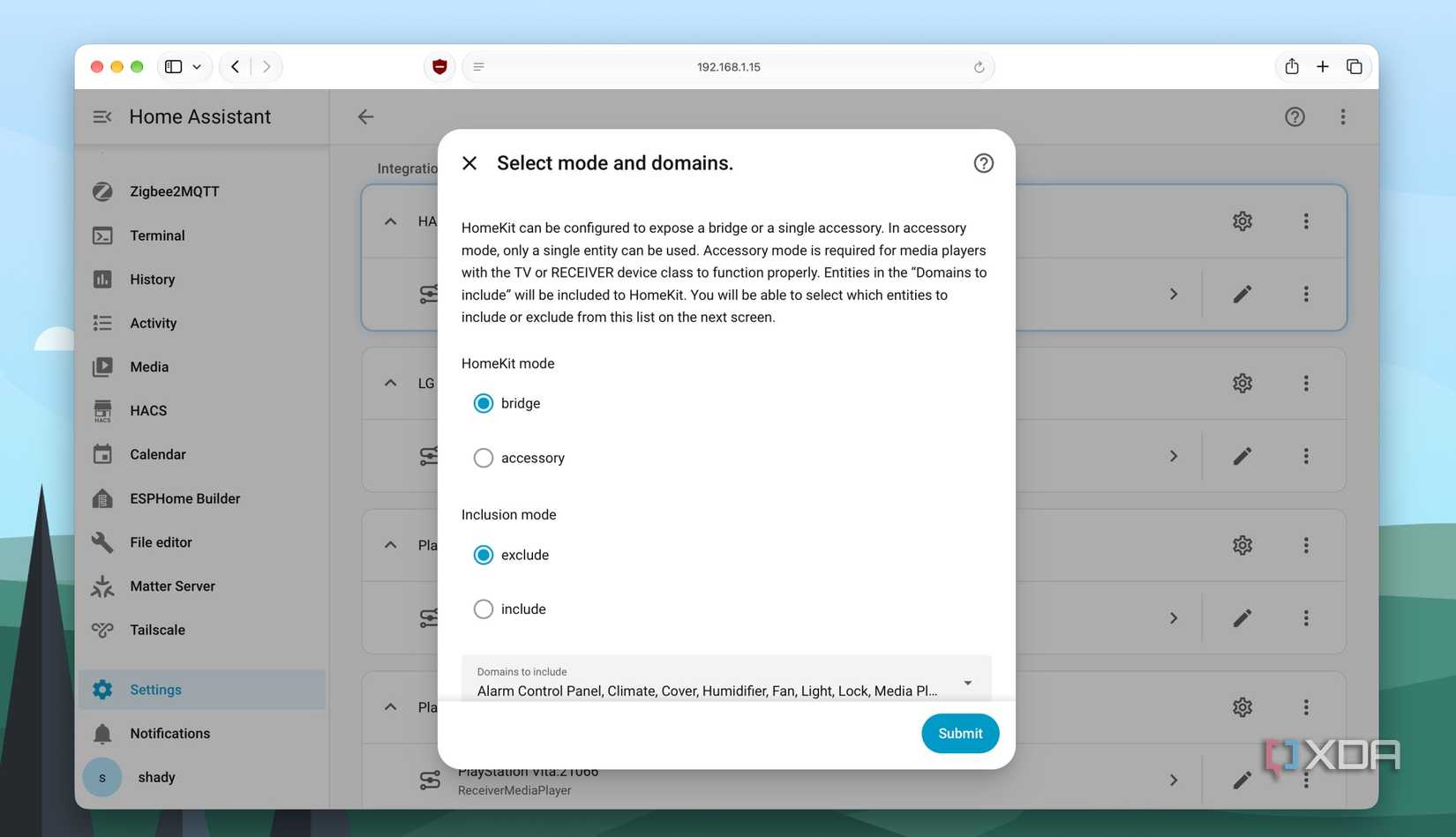
Task: Open the File editor
Action: coord(202,542)
